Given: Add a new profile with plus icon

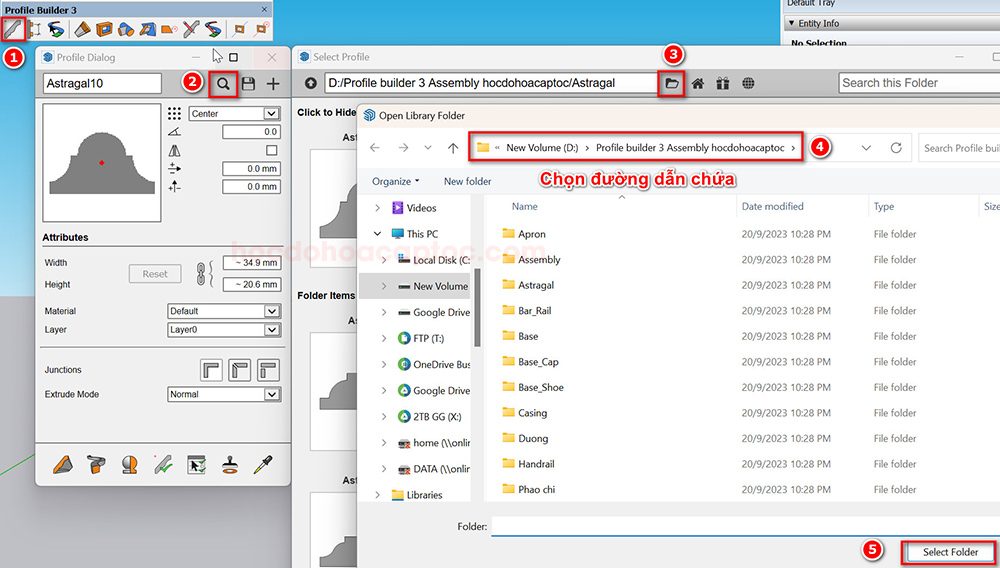Looking at the screenshot, I should point(273,84).
